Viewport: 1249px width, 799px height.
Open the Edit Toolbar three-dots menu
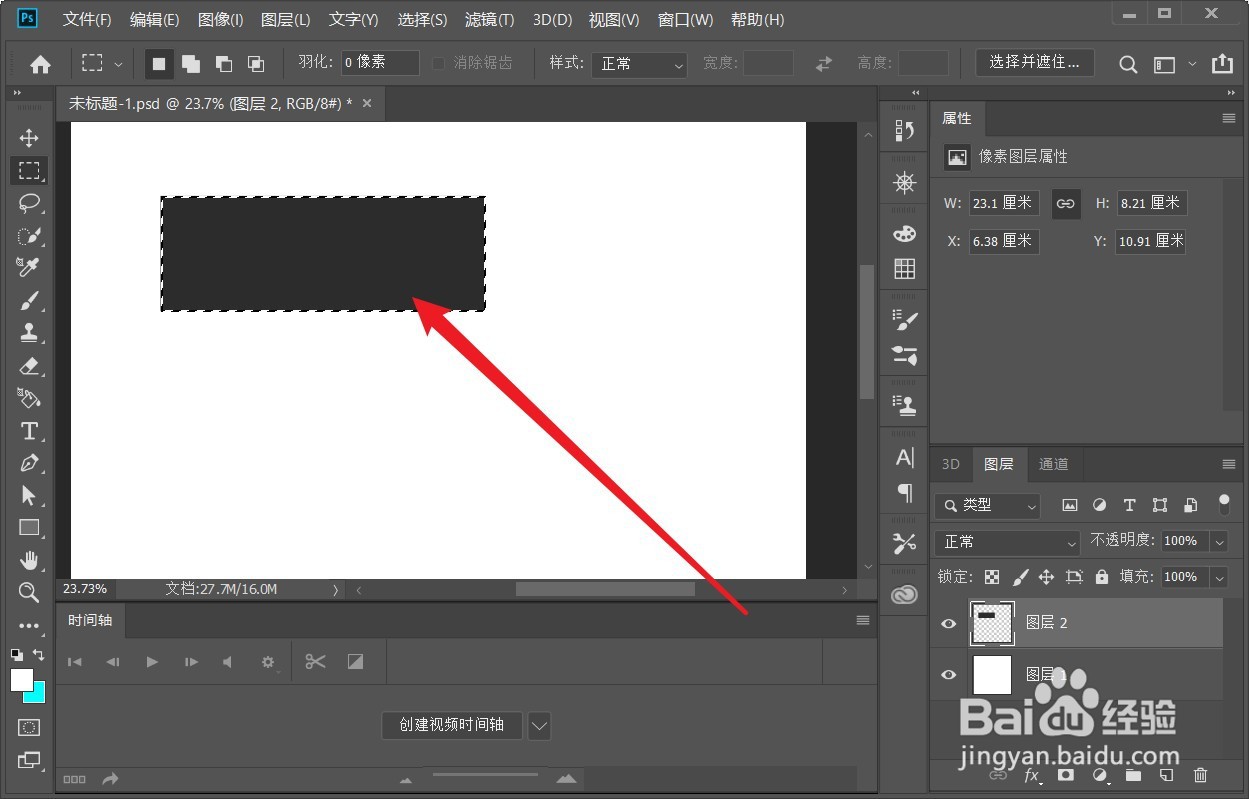coord(29,625)
